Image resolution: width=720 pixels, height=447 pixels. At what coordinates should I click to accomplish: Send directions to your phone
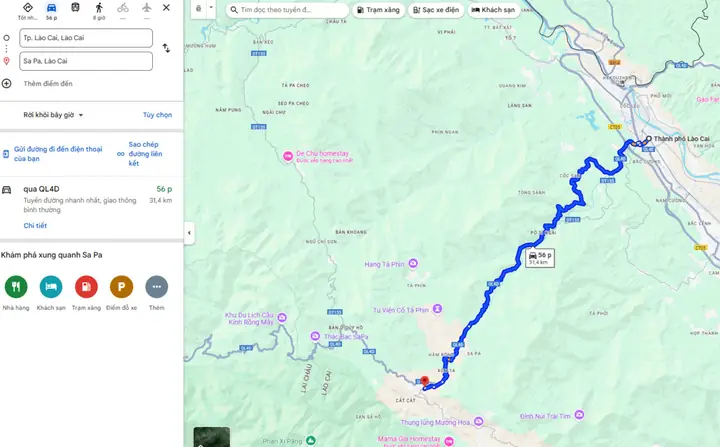coord(58,154)
